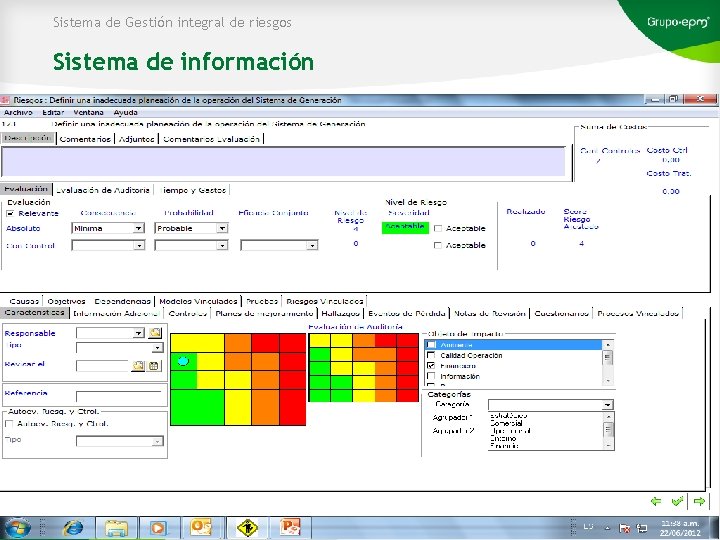Open the Ayuda menu

(125, 112)
